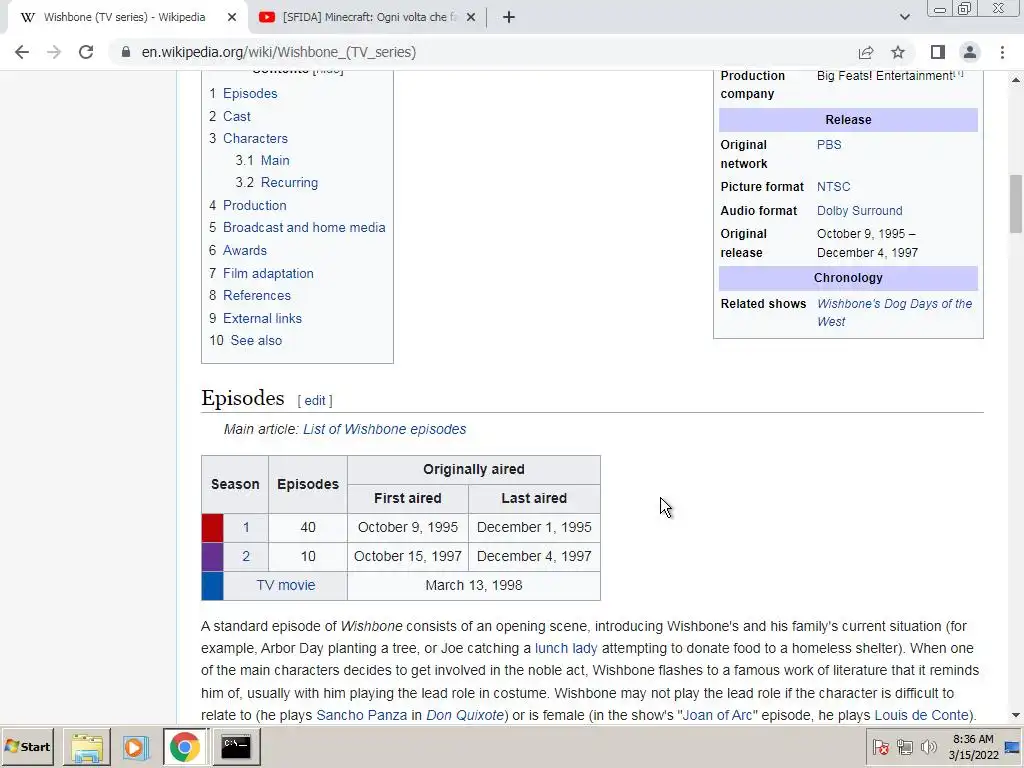Open the 3.1 Main contents entry
This screenshot has width=1024, height=768.
(x=275, y=161)
